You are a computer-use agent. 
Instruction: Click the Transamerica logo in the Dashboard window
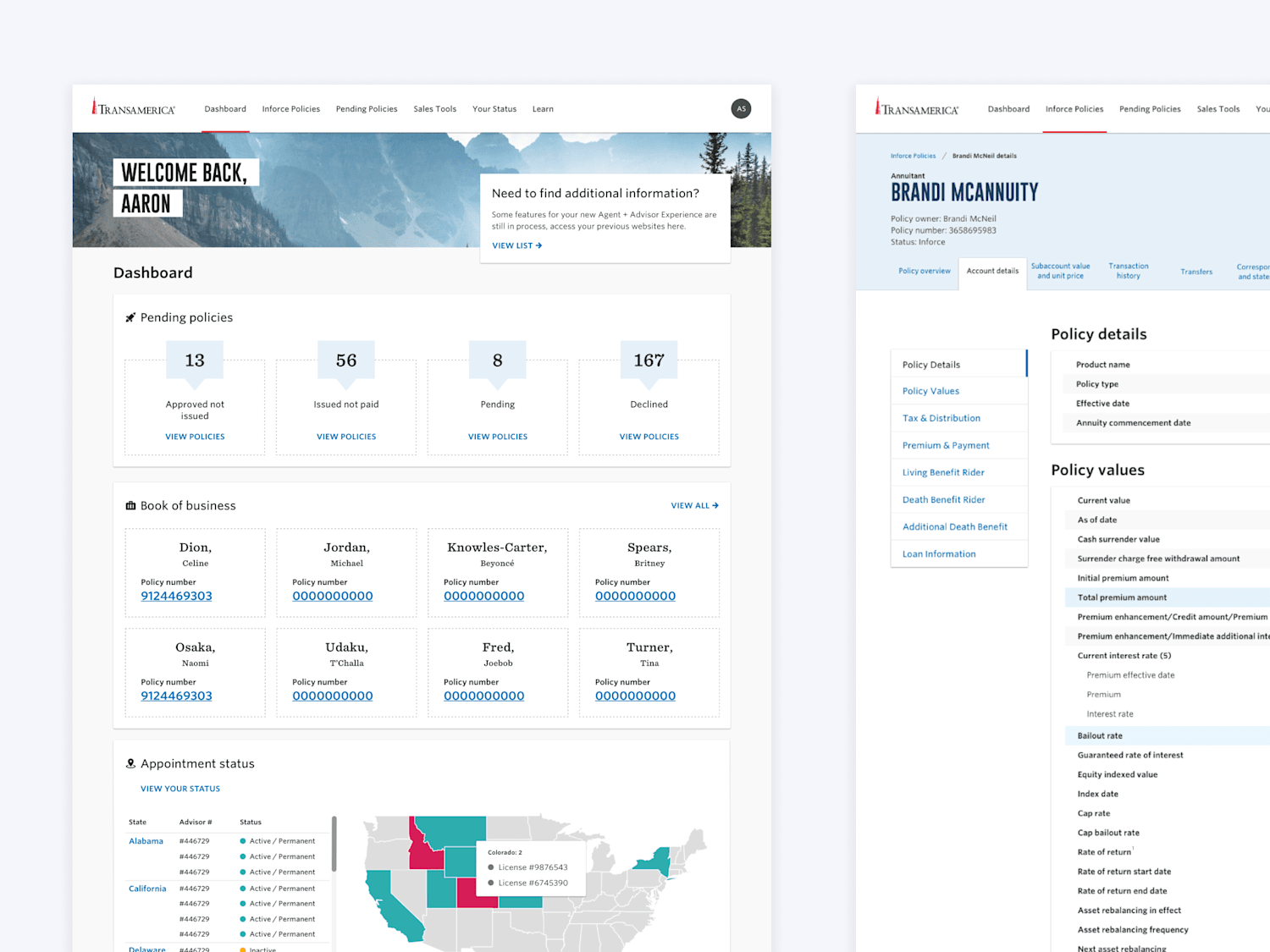(x=133, y=107)
